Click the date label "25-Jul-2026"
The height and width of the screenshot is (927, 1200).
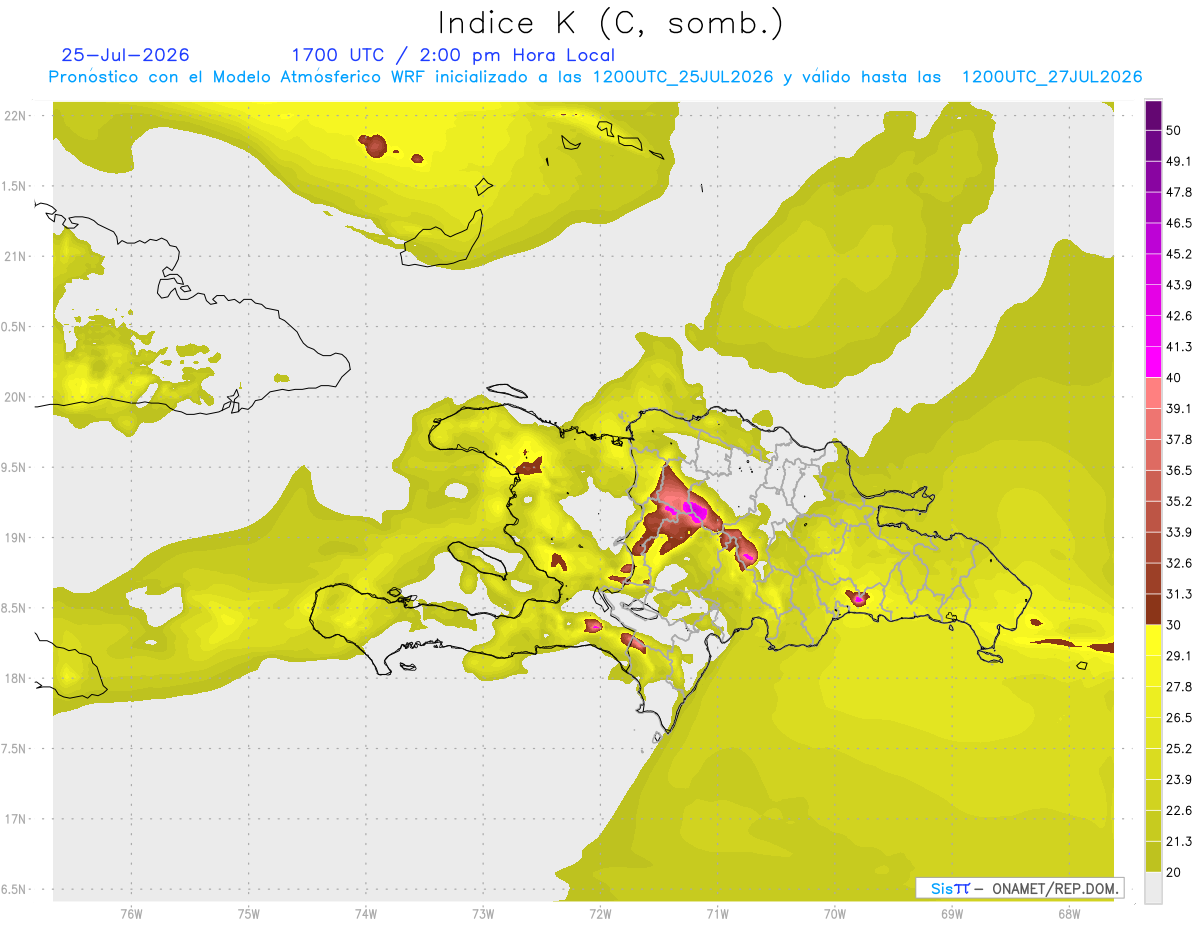click(125, 55)
